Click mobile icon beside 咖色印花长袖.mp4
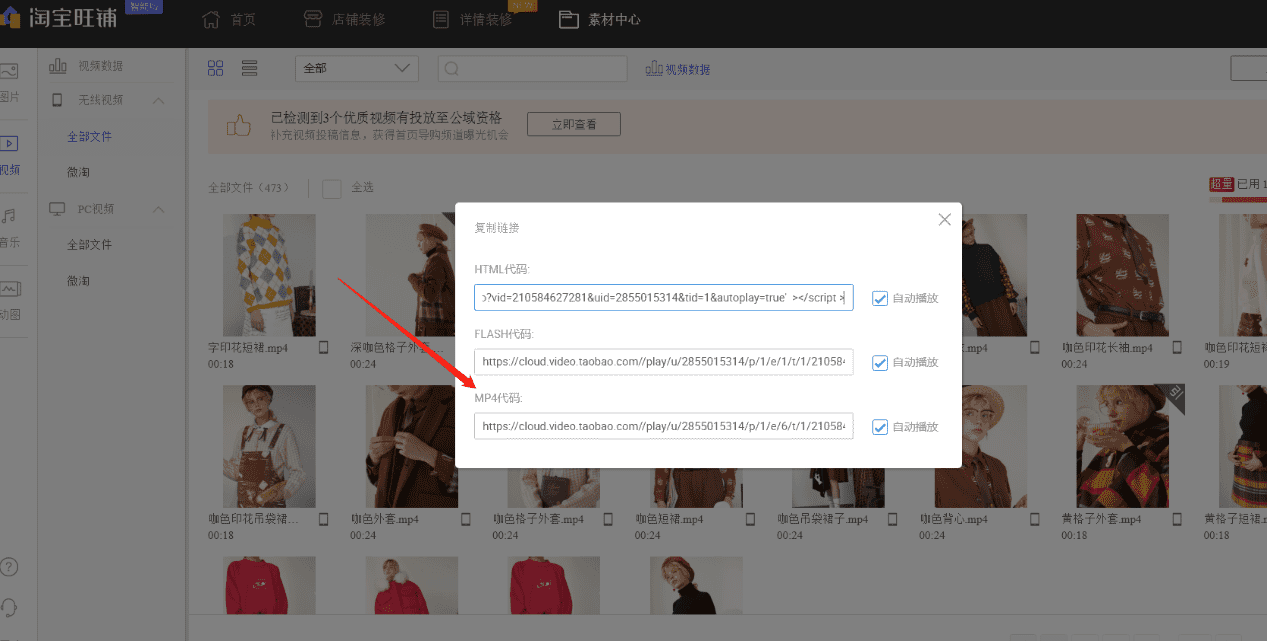Screen dimensions: 1267x641 click(1177, 348)
